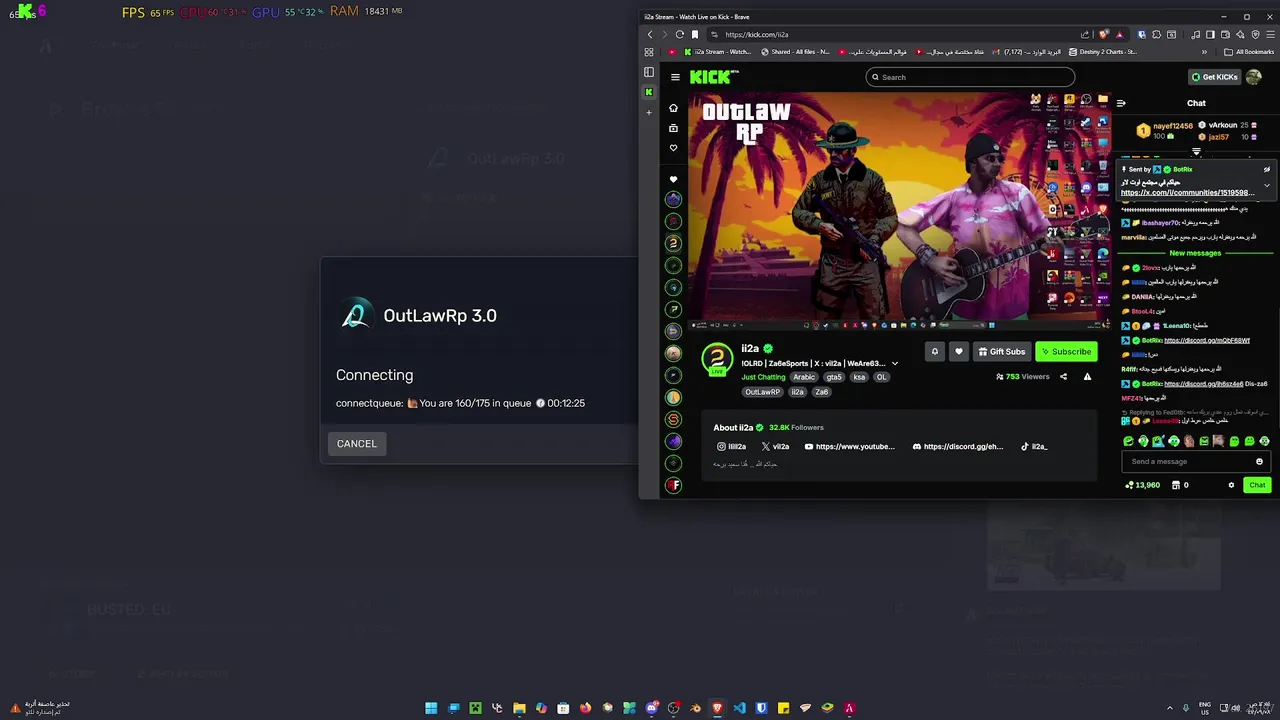Click the Get KICKs button
Image resolution: width=1280 pixels, height=720 pixels.
pyautogui.click(x=1214, y=77)
